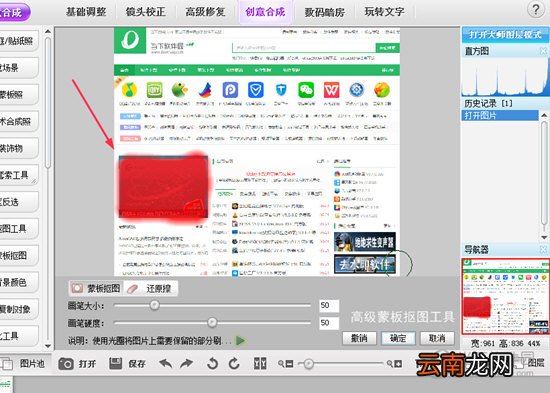This screenshot has width=550, height=393.
Task: Open the help question mark icon
Action: [536, 10]
